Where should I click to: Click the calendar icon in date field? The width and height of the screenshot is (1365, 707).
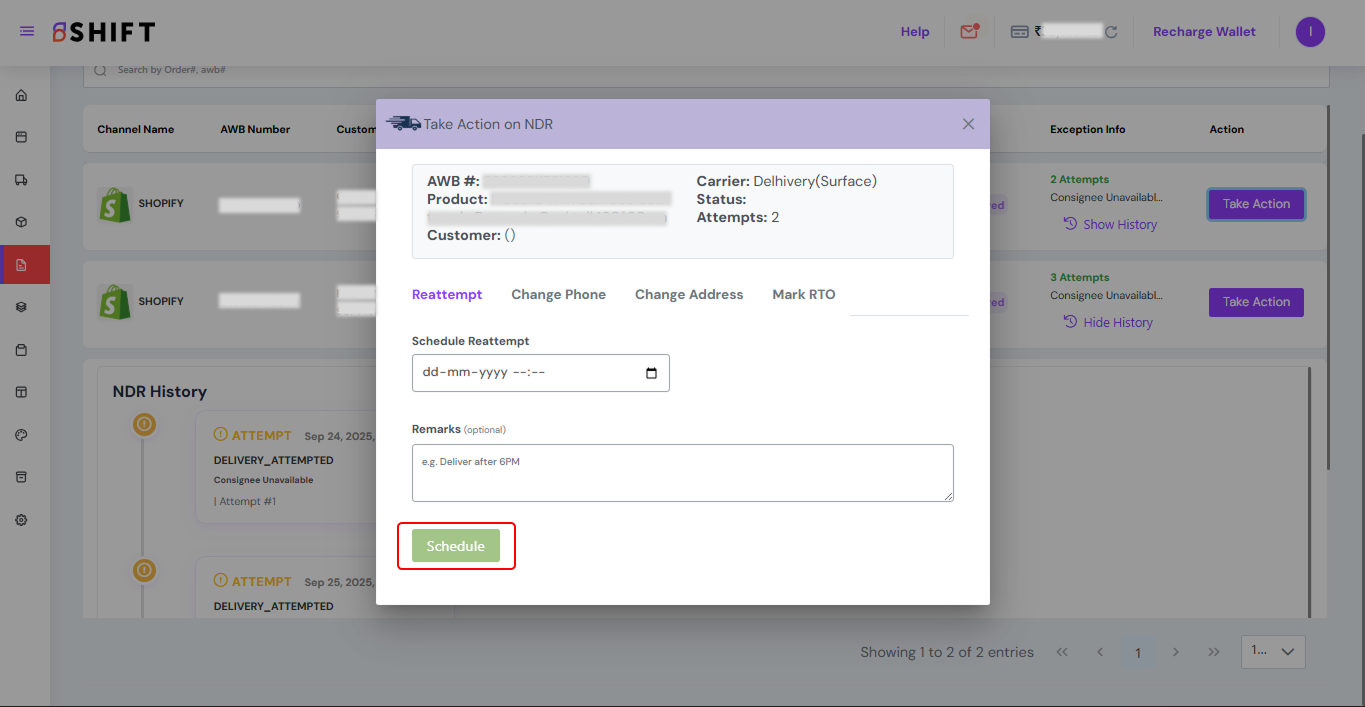coord(652,373)
